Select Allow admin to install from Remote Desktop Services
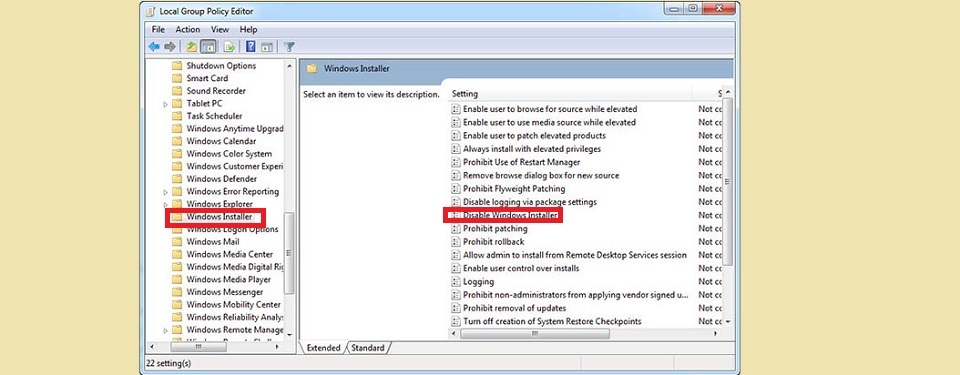 [x=575, y=255]
